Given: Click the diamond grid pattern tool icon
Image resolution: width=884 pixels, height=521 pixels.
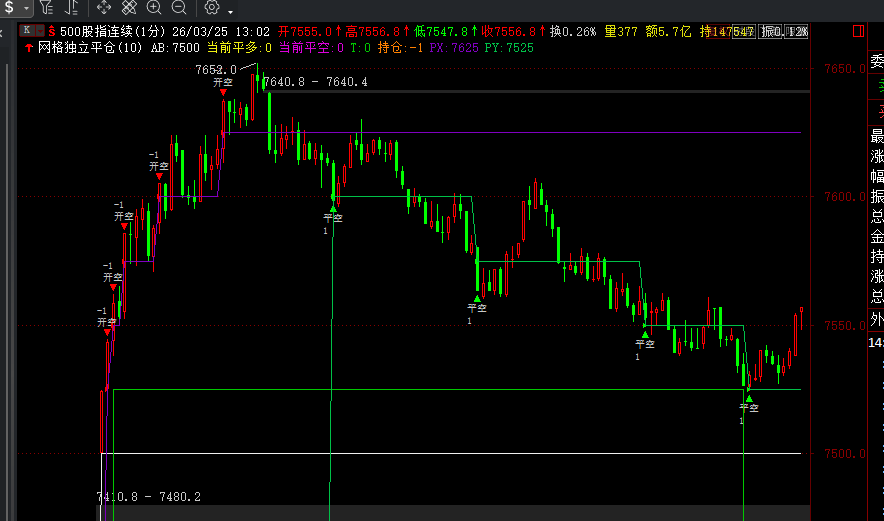Looking at the screenshot, I should point(129,8).
